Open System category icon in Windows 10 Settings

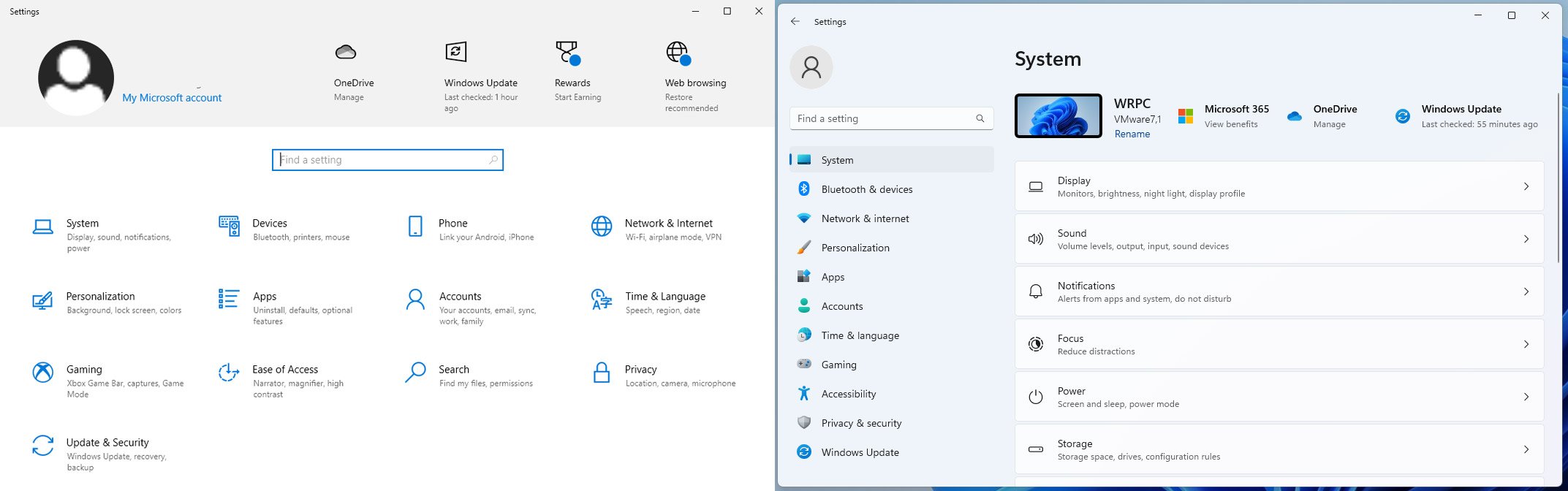(x=42, y=227)
